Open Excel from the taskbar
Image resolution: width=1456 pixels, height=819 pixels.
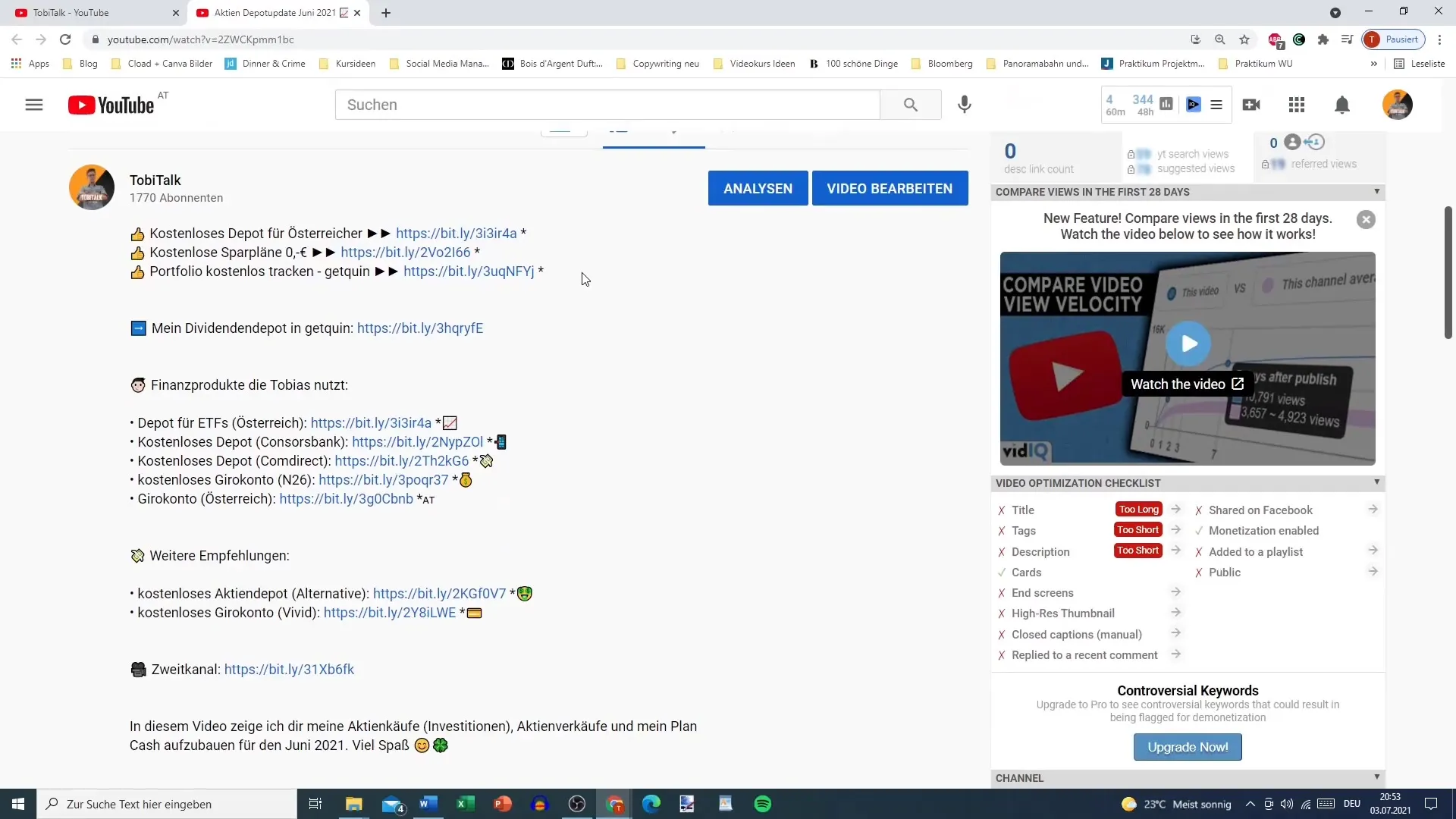pos(465,804)
